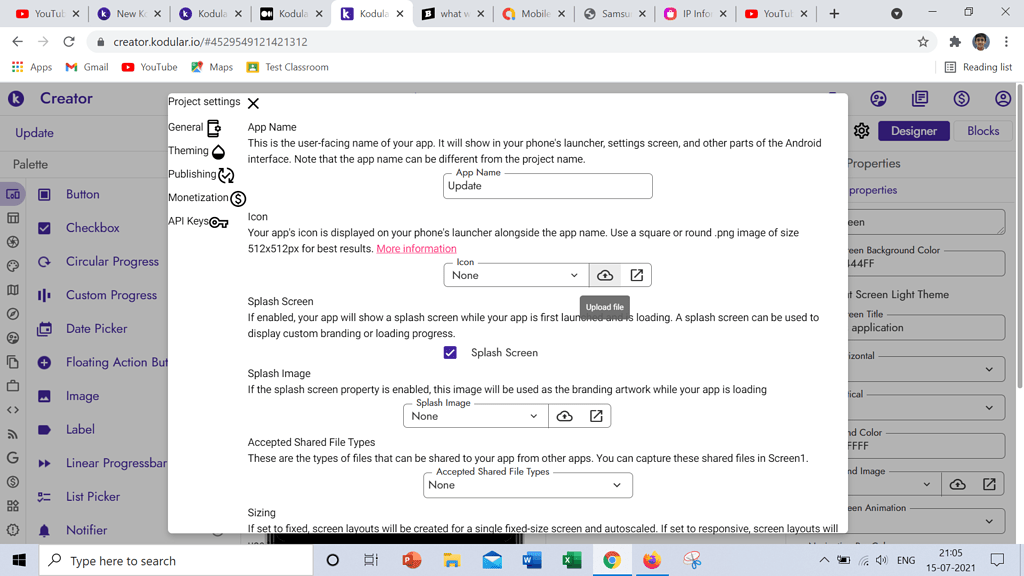The height and width of the screenshot is (576, 1024).
Task: Open the Monetization settings section
Action: pyautogui.click(x=207, y=198)
